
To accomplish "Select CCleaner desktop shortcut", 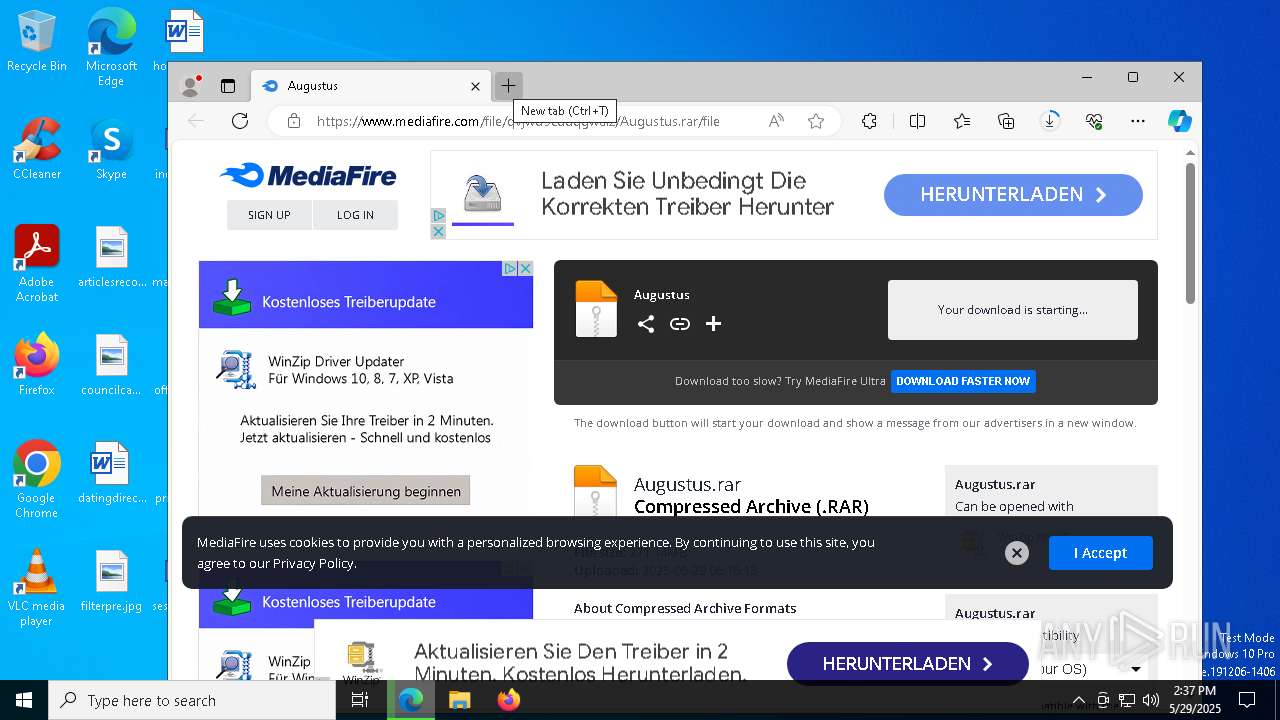I will tap(37, 149).
